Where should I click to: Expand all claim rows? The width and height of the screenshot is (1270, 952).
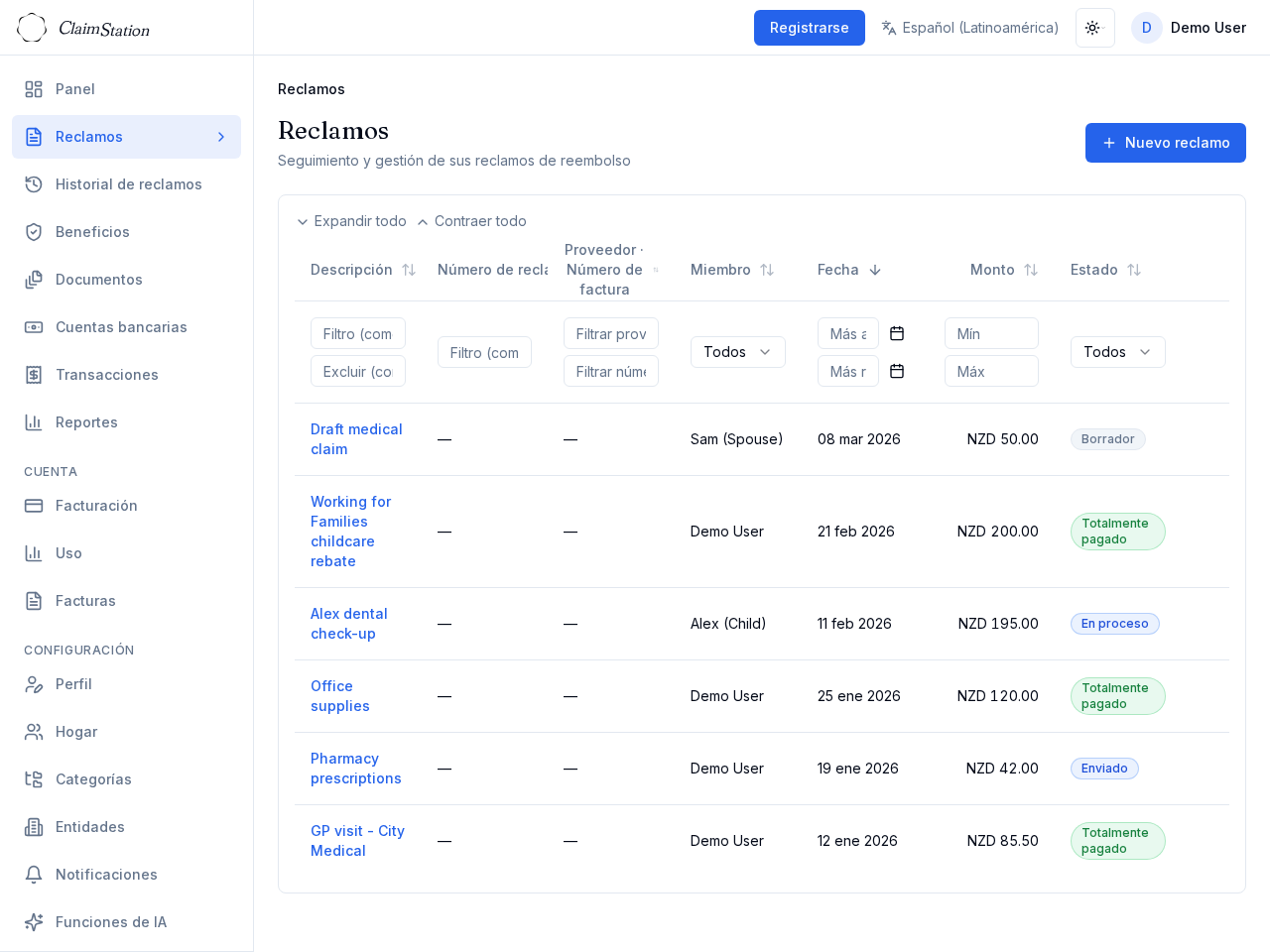[x=351, y=221]
